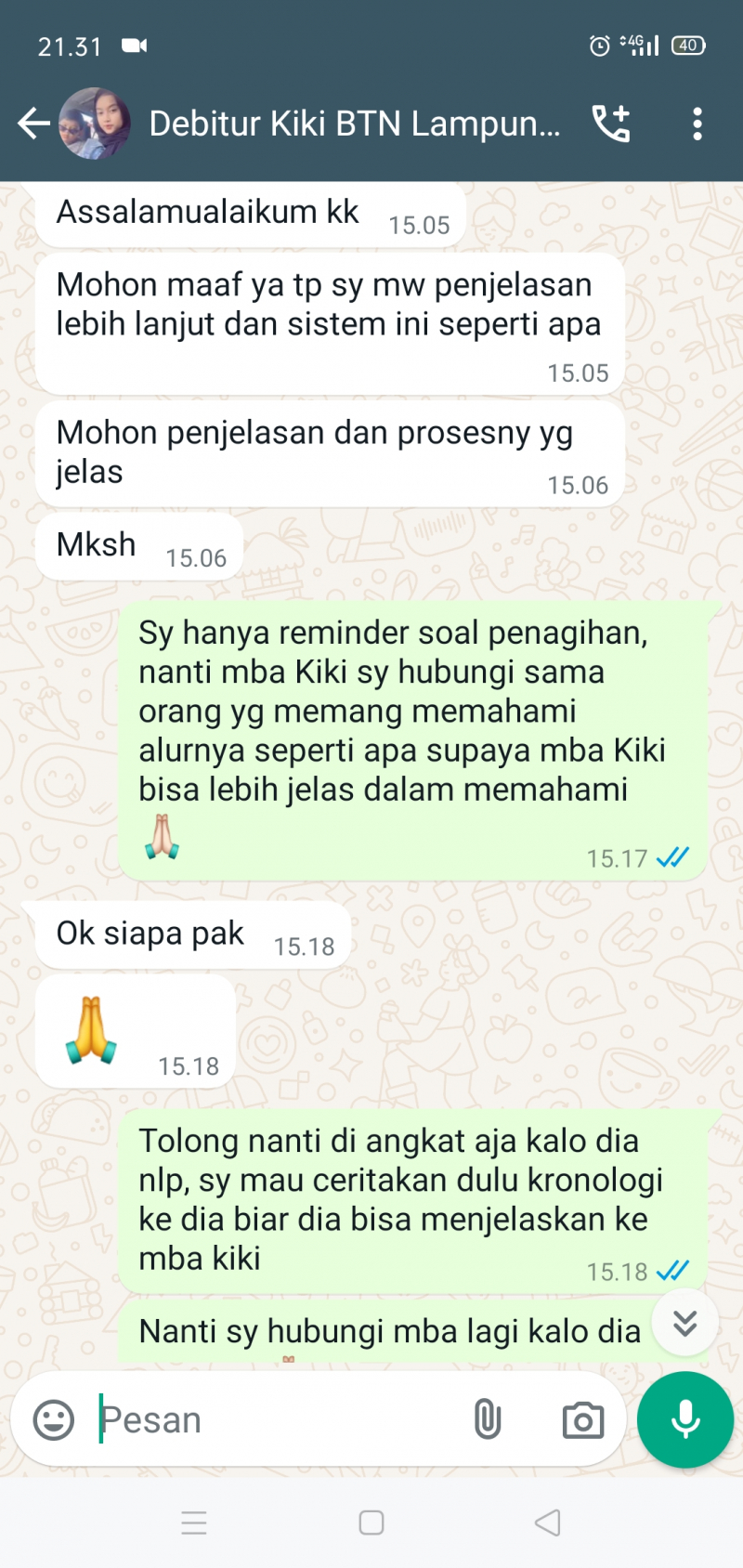Tap the Android back triangle button
Viewport: 743px width, 1568px height.
548,1522
